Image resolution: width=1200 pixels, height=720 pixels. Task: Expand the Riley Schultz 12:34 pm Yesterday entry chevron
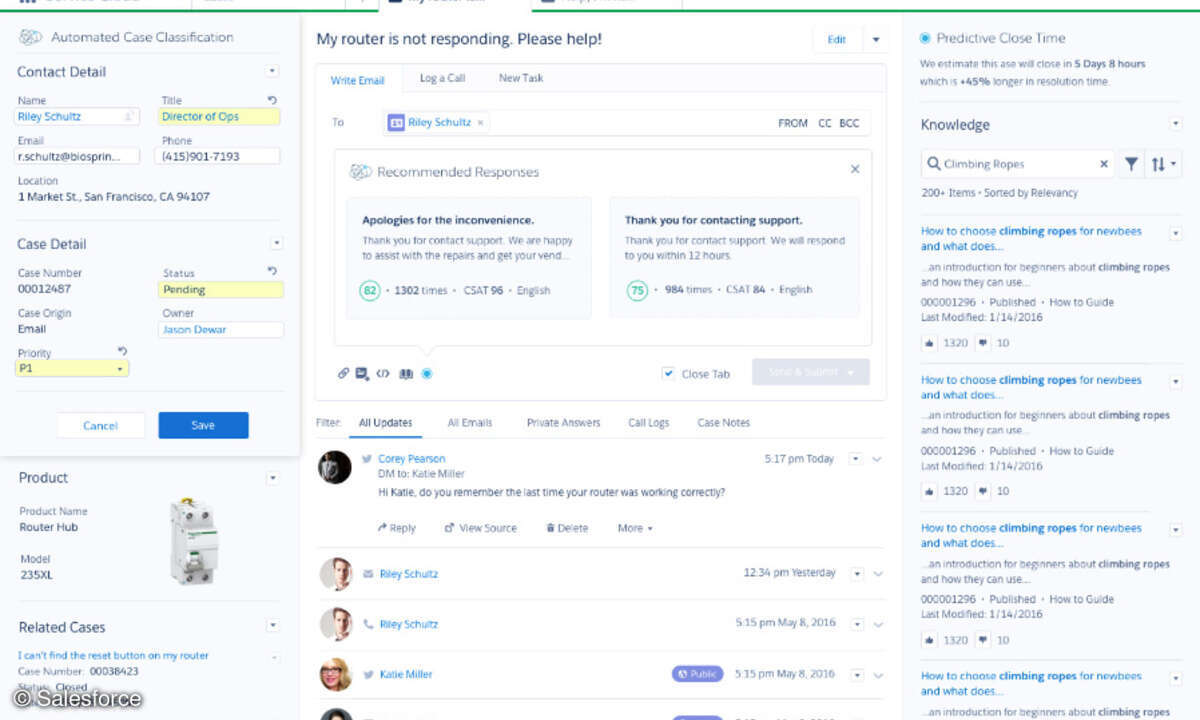[x=877, y=574]
